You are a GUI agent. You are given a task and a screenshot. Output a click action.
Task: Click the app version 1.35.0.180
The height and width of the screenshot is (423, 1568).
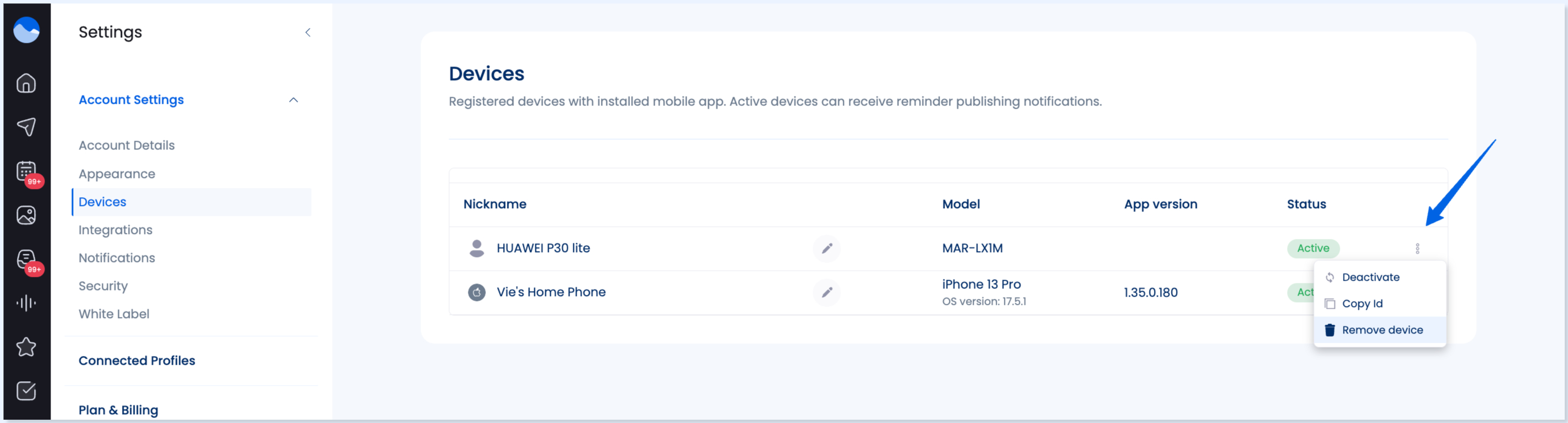[1151, 293]
